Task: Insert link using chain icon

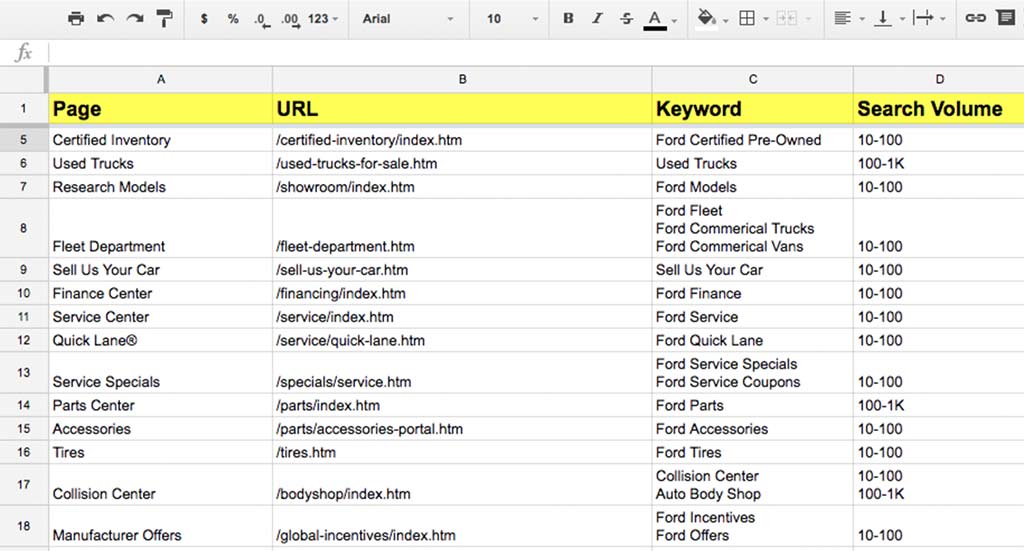Action: pos(976,19)
